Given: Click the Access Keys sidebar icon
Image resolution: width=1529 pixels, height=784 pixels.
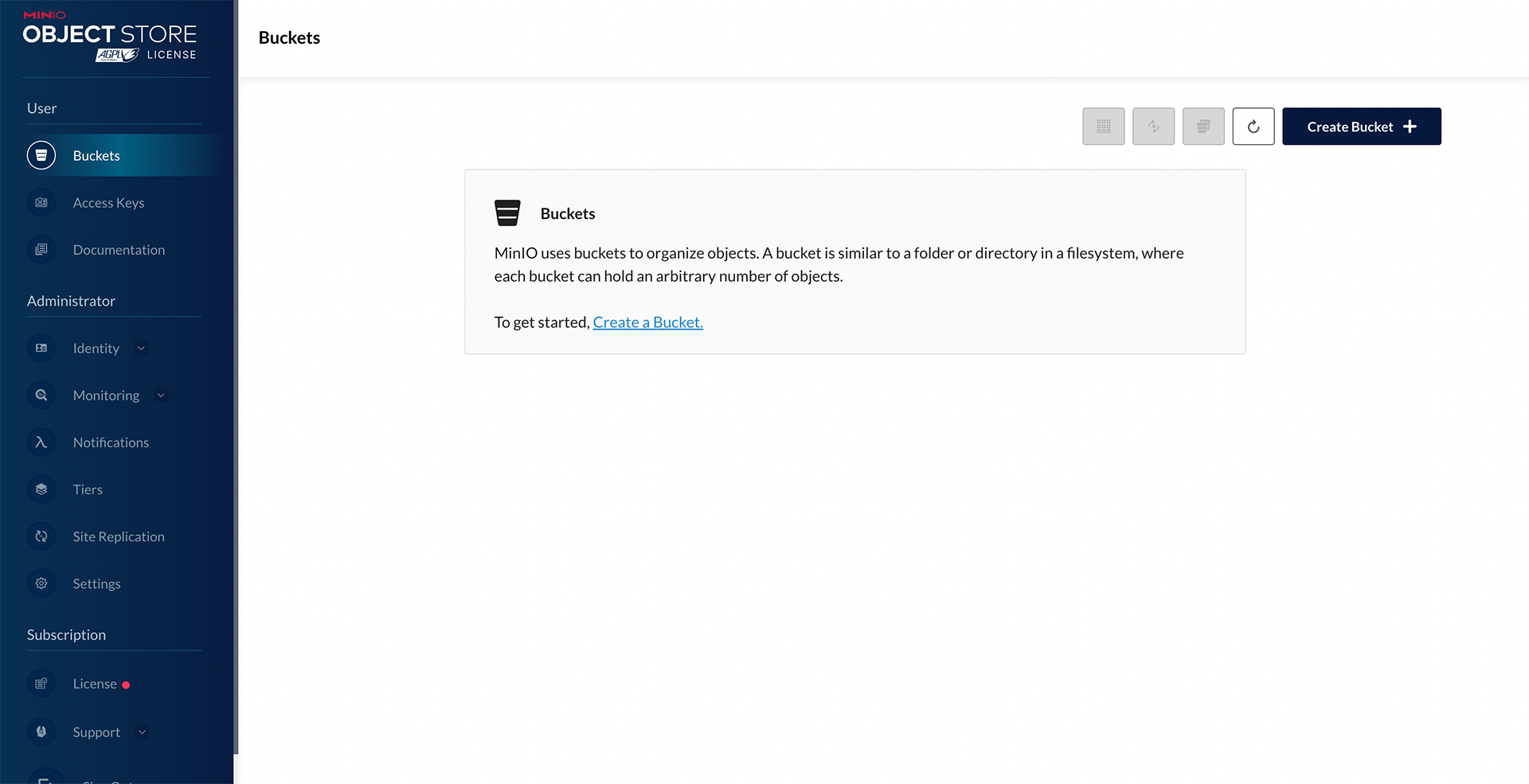Looking at the screenshot, I should pyautogui.click(x=41, y=203).
